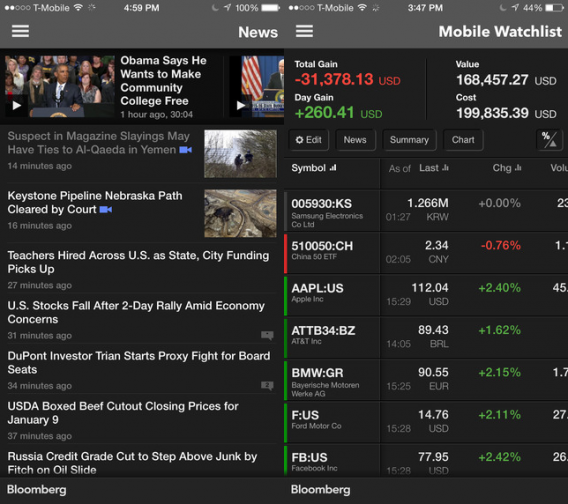
Task: Read 'DuPont Investor Trian Starts Proxy Fight' story
Action: (139, 362)
